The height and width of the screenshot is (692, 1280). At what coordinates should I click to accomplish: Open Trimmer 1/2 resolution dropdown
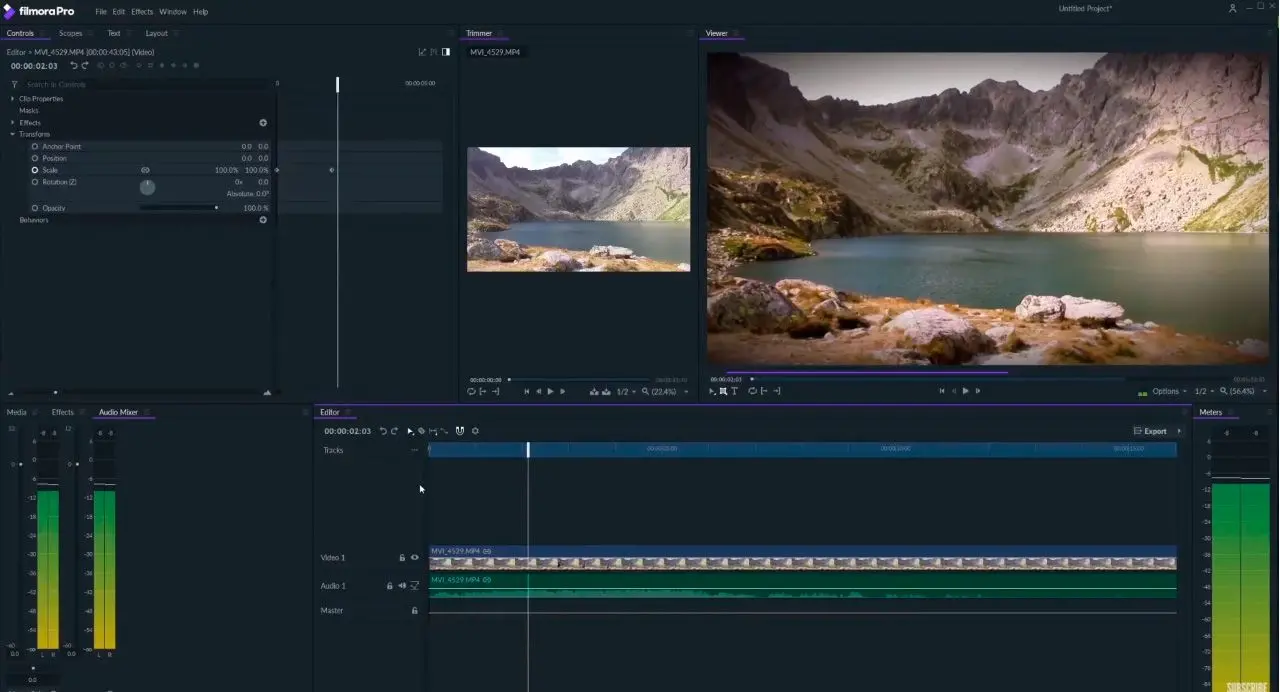[626, 392]
